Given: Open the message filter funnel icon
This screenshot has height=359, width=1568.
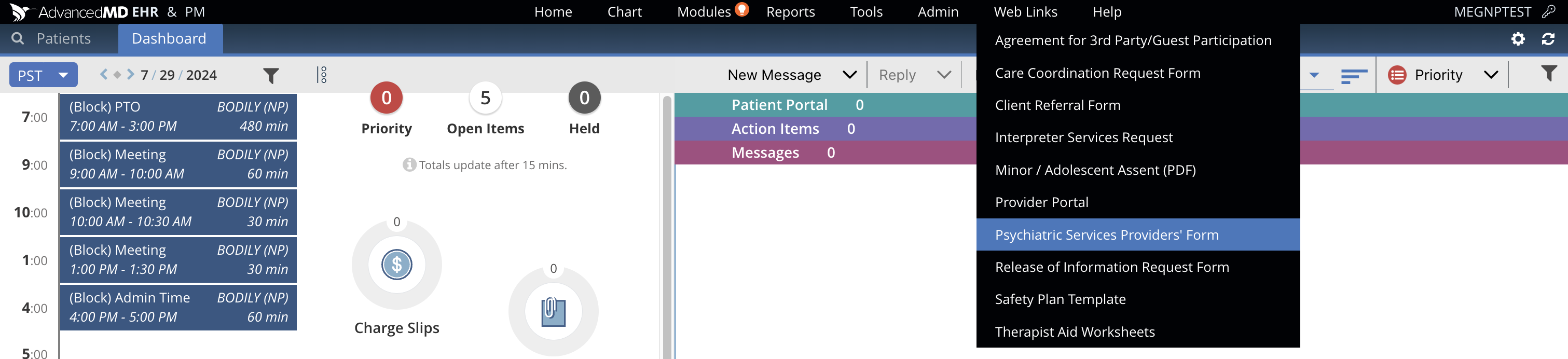Looking at the screenshot, I should (1548, 74).
